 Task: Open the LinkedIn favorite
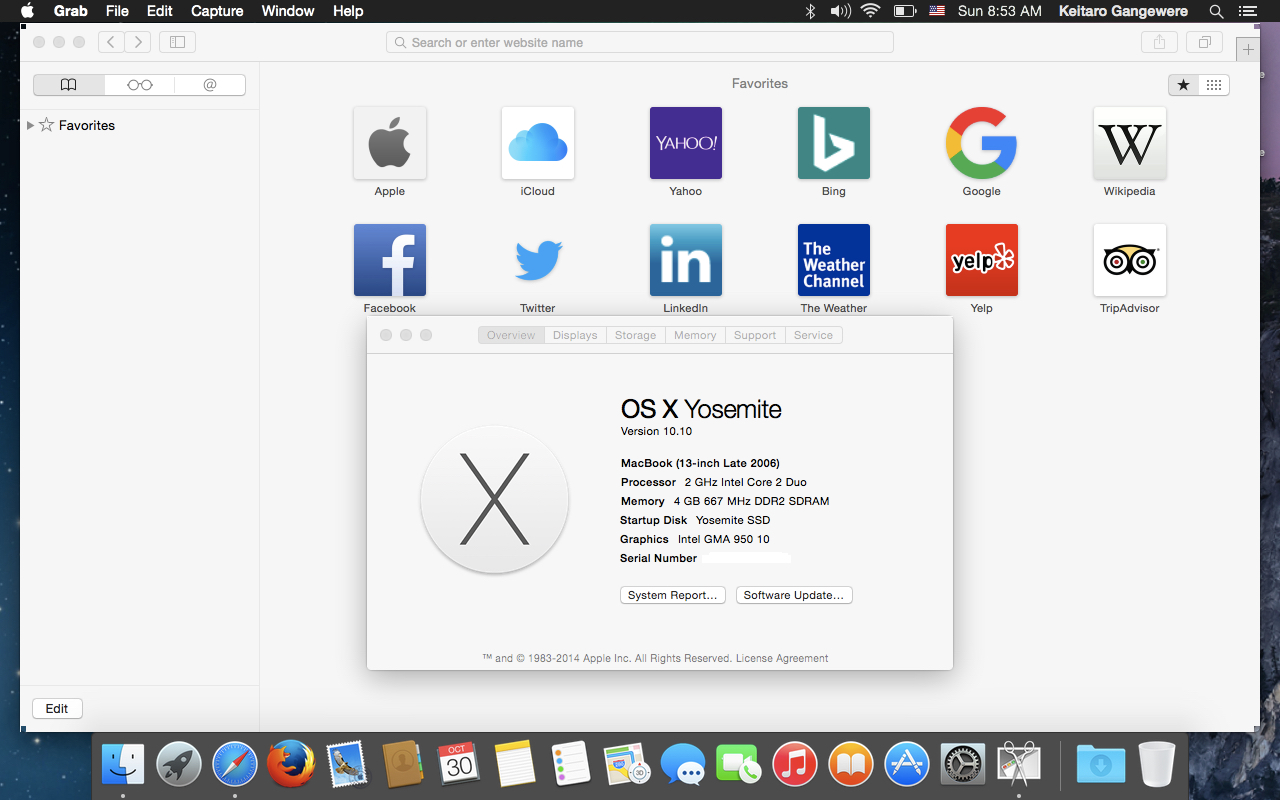coord(686,260)
